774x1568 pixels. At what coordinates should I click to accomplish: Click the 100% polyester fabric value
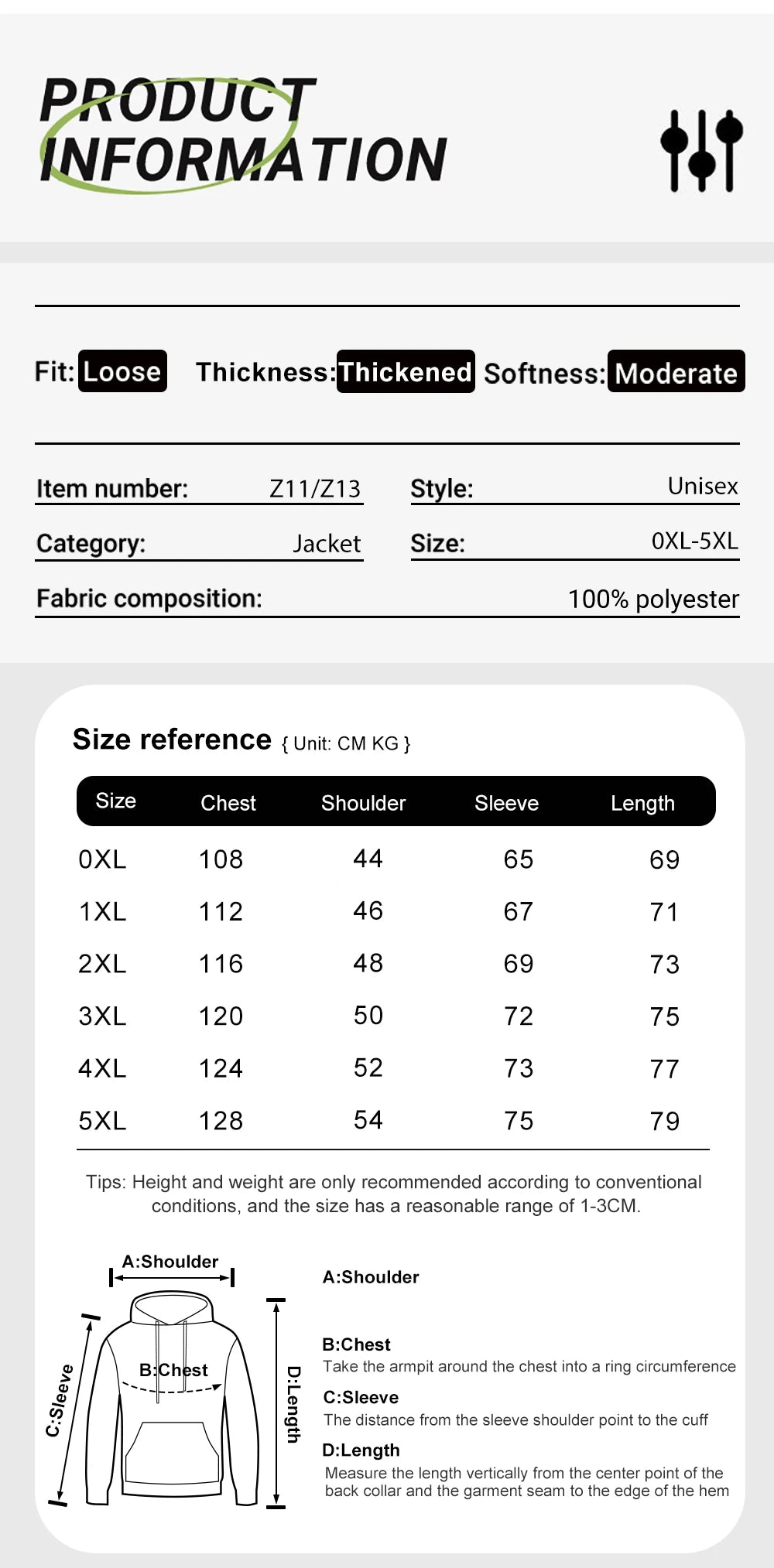[x=653, y=599]
